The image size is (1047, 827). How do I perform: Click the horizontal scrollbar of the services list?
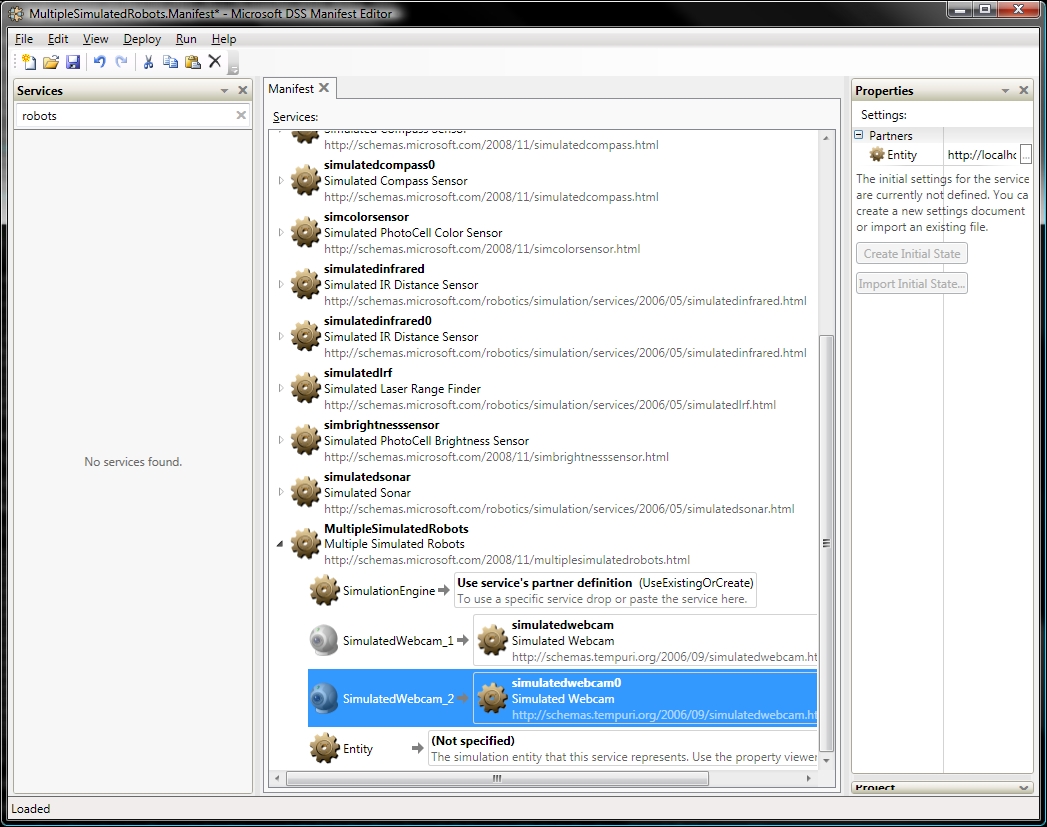(x=497, y=778)
